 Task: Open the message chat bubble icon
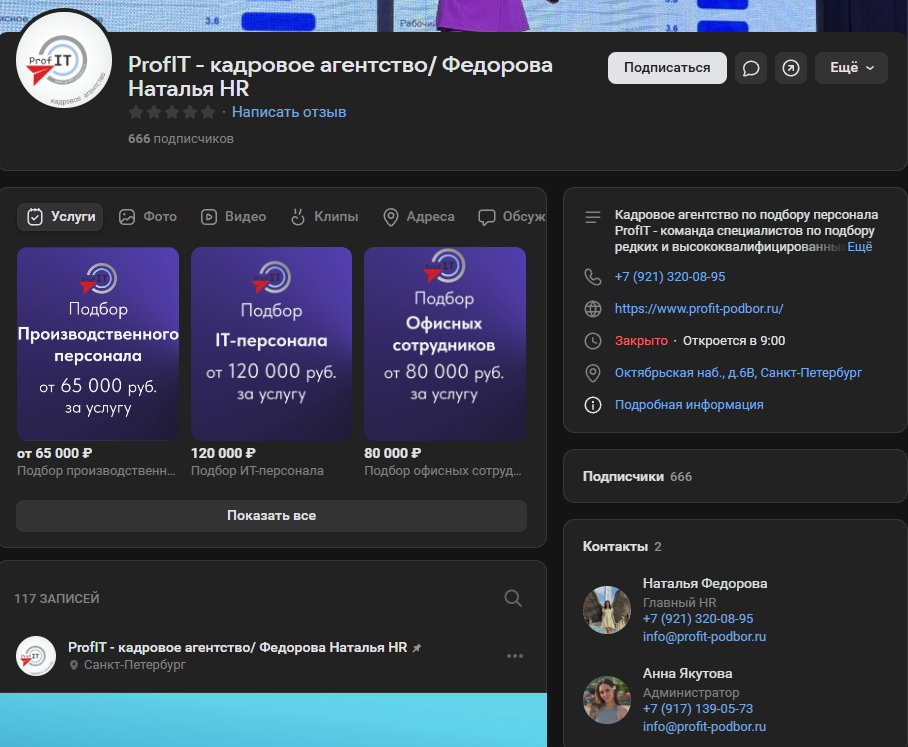pos(751,68)
